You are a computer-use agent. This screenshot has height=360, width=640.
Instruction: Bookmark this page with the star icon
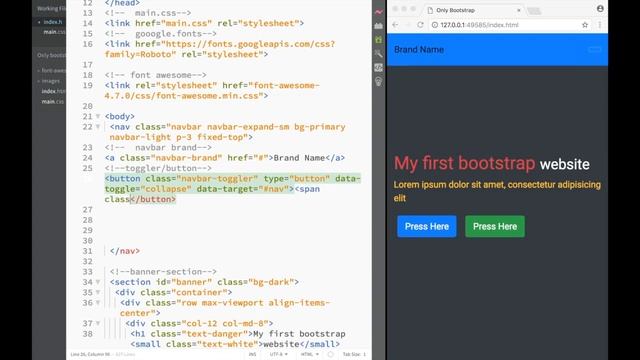(585, 25)
